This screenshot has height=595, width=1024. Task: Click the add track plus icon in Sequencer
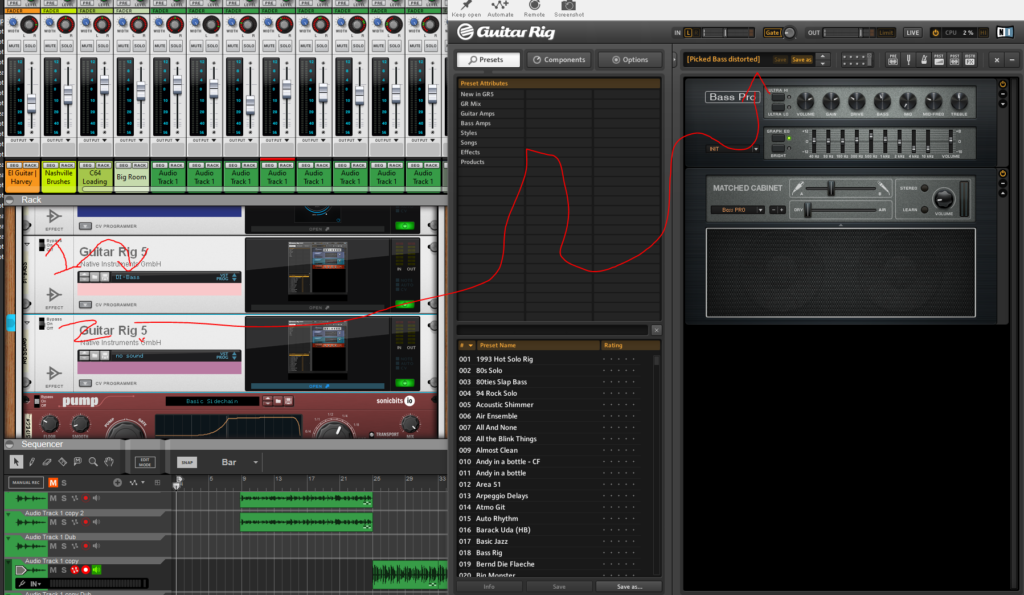pos(118,483)
